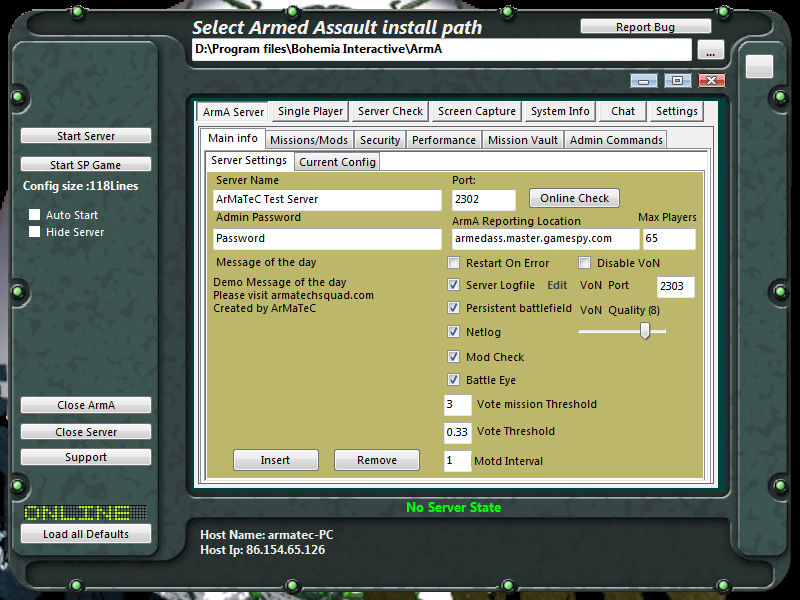
Task: Click the Vote Threshold field showing 0.33
Action: [458, 433]
